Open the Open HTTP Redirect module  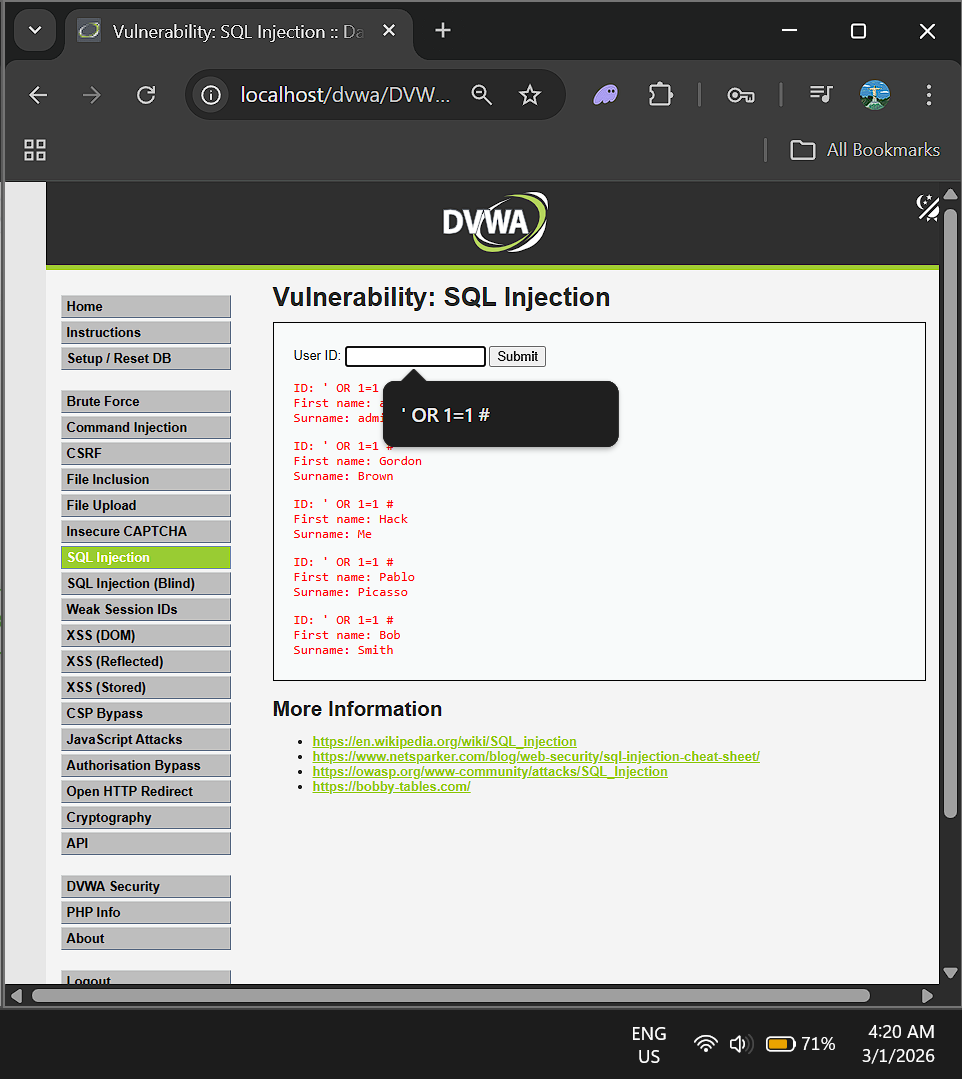point(146,791)
